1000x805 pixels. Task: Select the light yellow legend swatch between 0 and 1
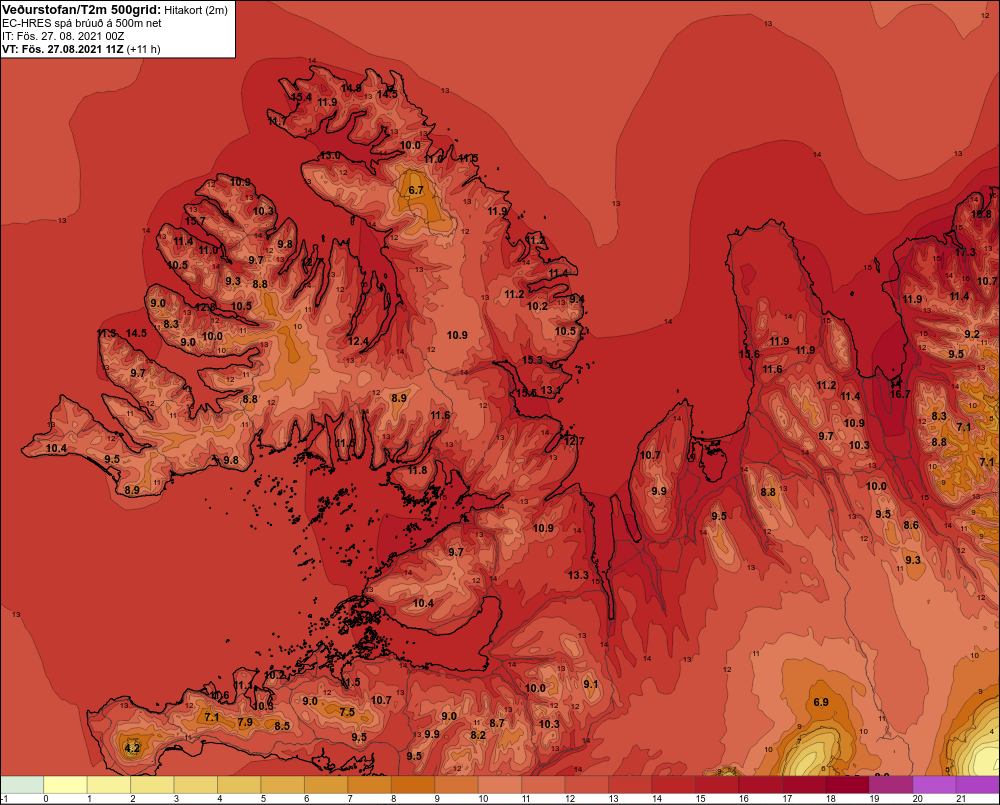[65, 785]
